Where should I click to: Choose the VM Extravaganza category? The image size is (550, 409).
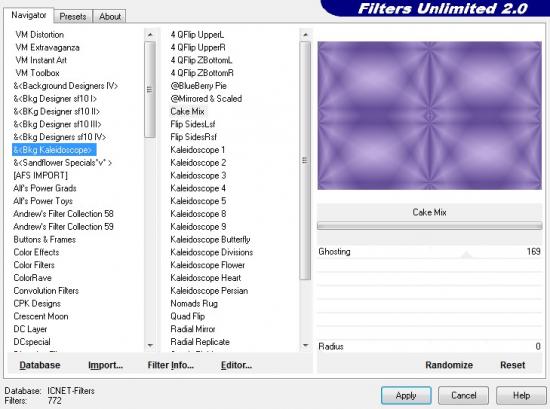click(x=47, y=47)
